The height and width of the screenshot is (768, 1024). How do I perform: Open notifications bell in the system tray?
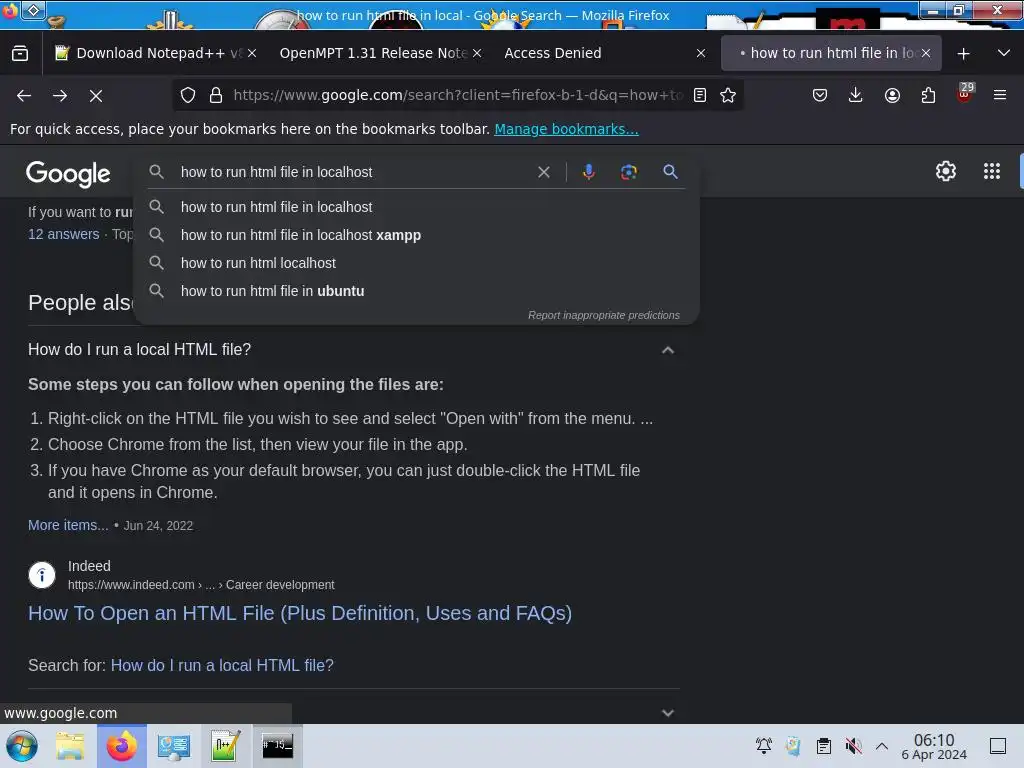tap(763, 746)
